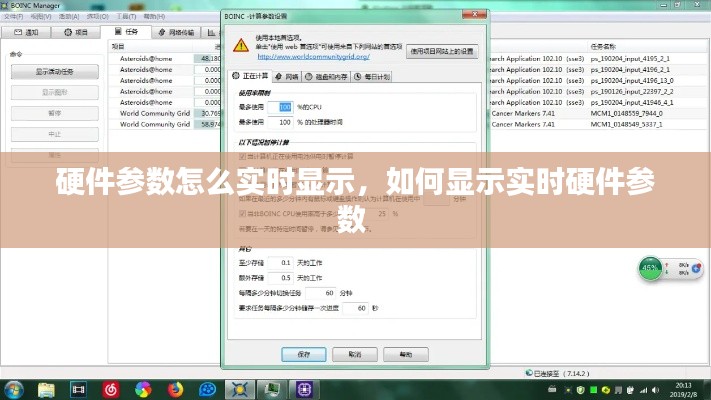Image resolution: width=711 pixels, height=400 pixels.
Task: Click 额外存储 field showing 0.5
Action: tap(280, 278)
